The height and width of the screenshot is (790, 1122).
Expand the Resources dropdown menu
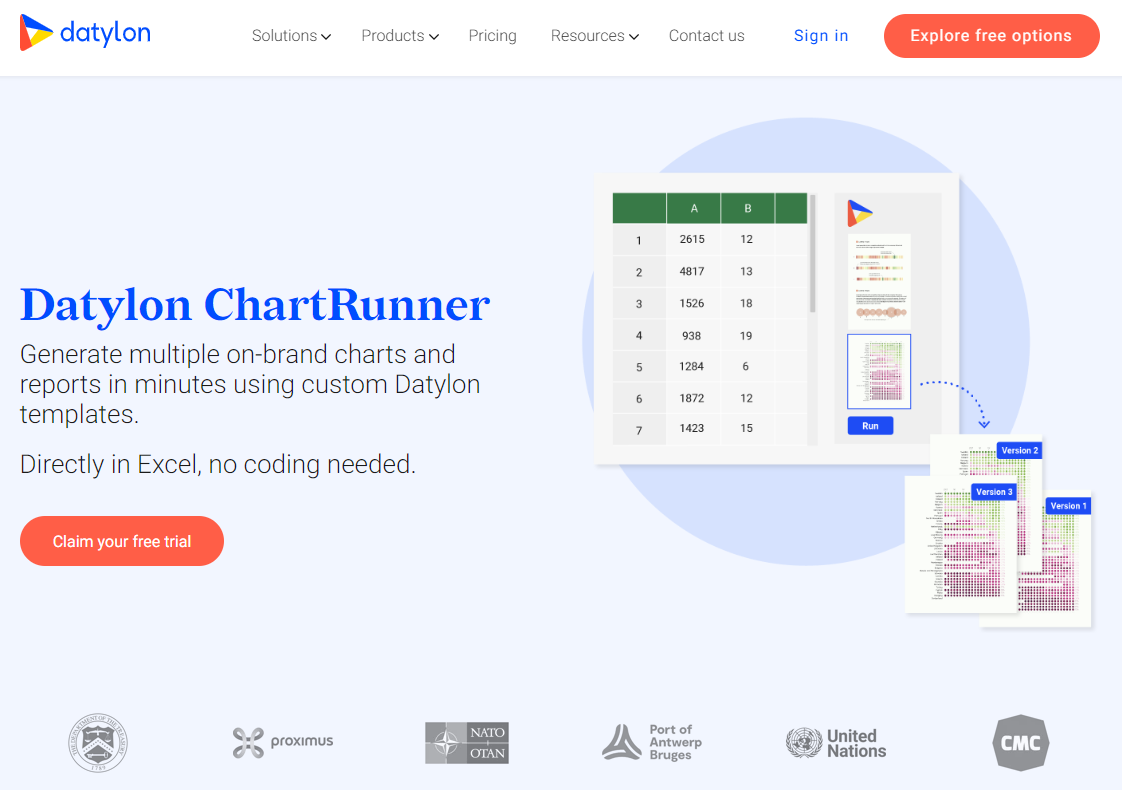tap(594, 36)
